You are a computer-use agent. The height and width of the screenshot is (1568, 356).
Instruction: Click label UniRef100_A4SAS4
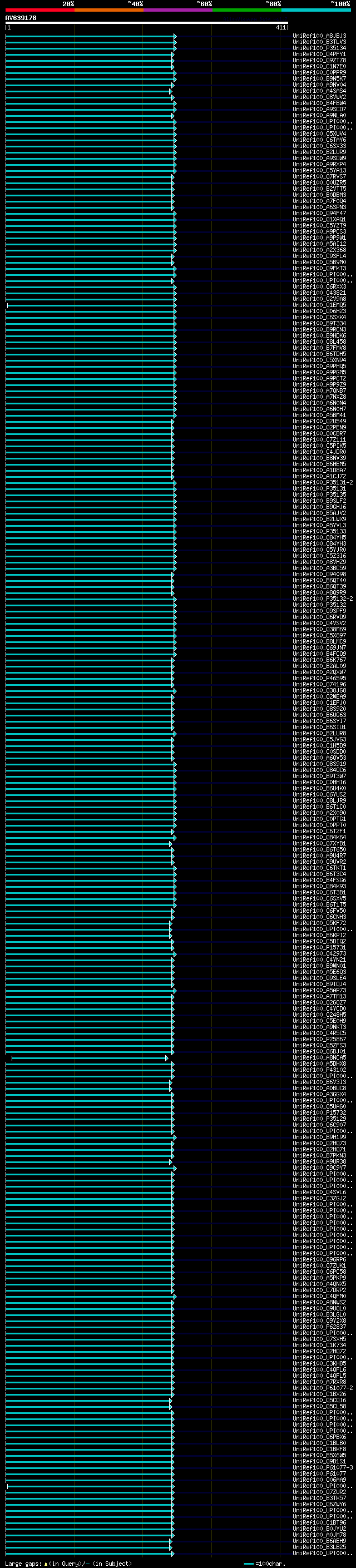coord(319,91)
